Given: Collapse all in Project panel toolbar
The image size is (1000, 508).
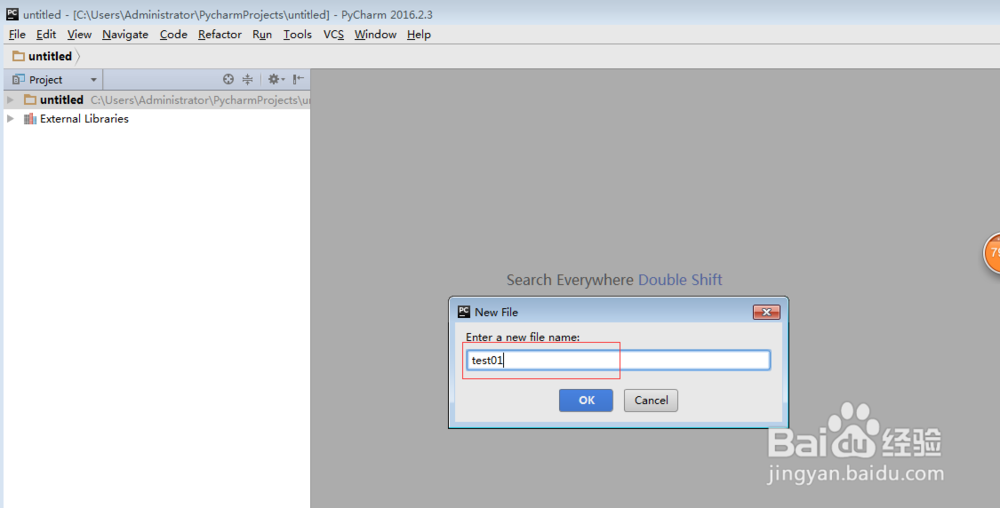Looking at the screenshot, I should click(x=247, y=79).
